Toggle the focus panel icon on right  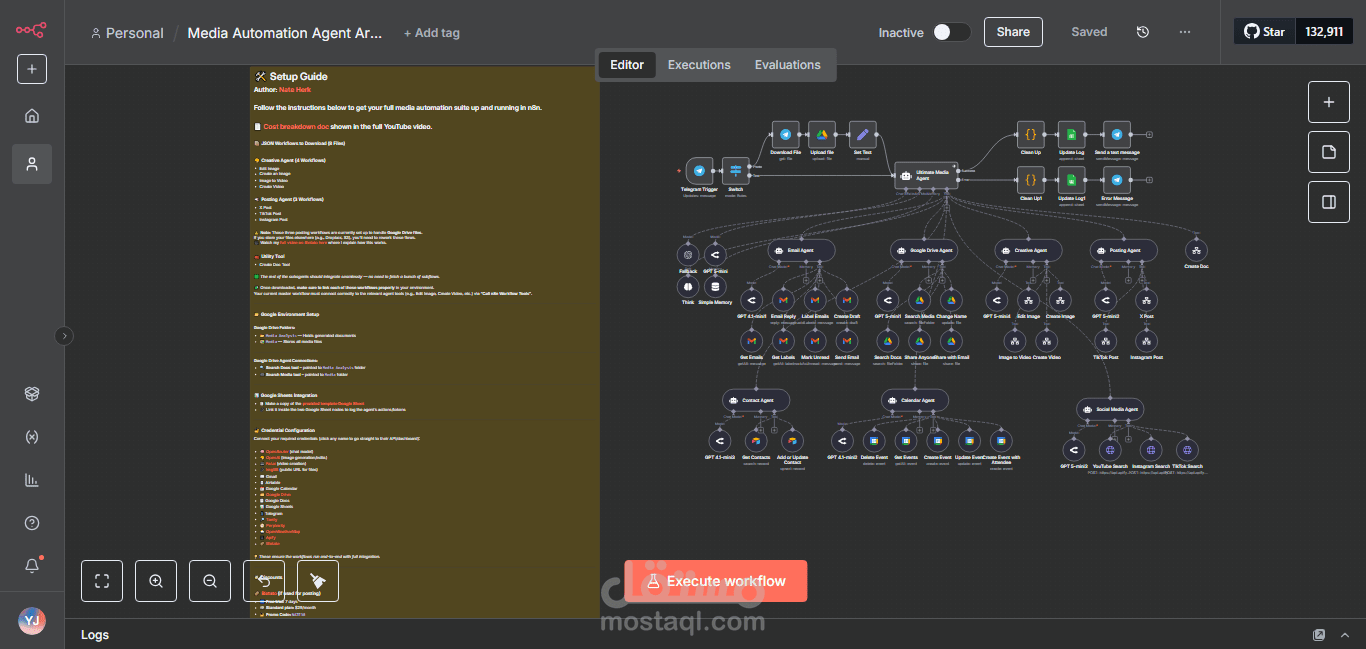tap(1329, 202)
